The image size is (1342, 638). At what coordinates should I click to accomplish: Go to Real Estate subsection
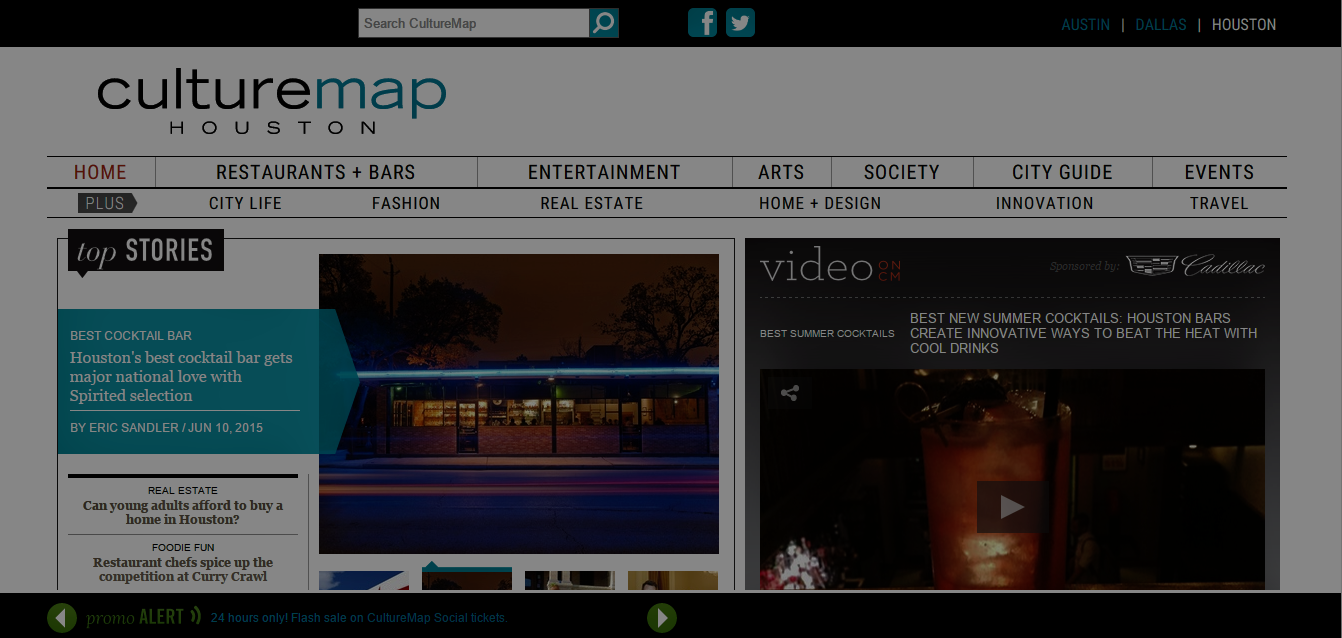(x=592, y=203)
